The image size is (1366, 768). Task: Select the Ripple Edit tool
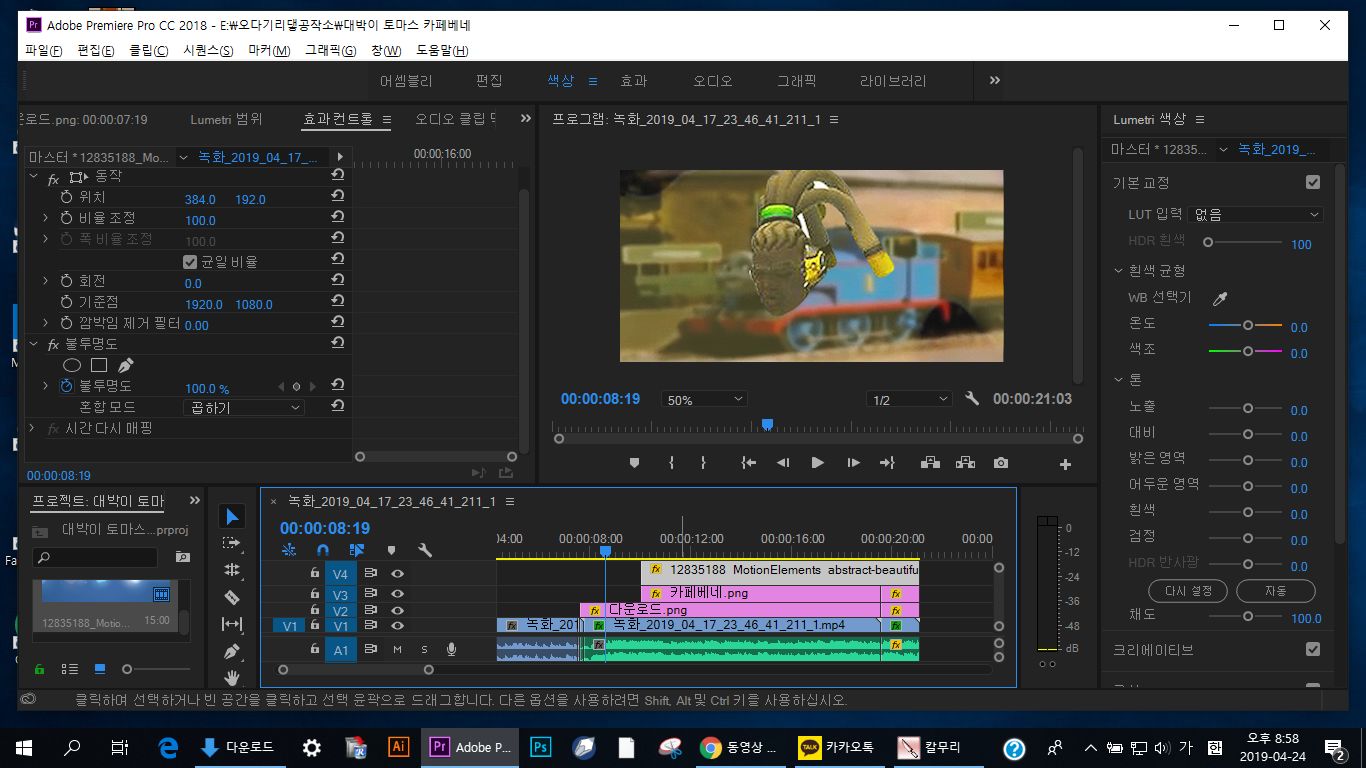tap(232, 570)
